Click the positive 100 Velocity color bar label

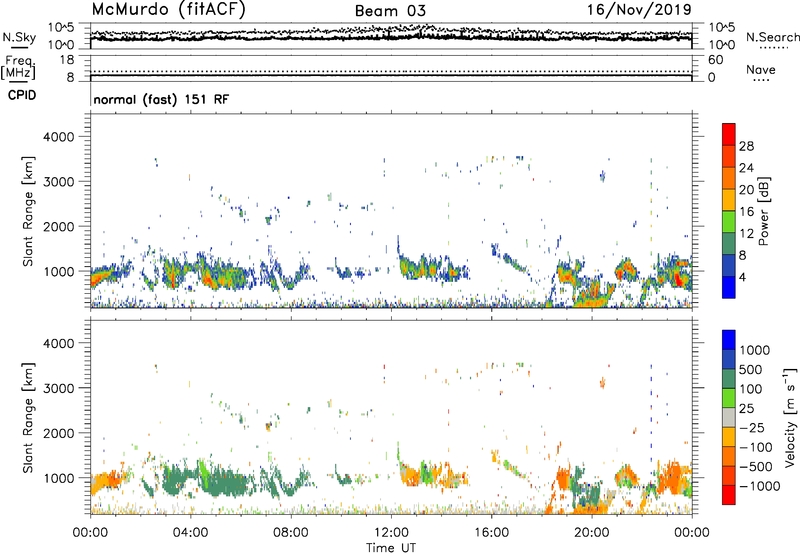(x=751, y=389)
